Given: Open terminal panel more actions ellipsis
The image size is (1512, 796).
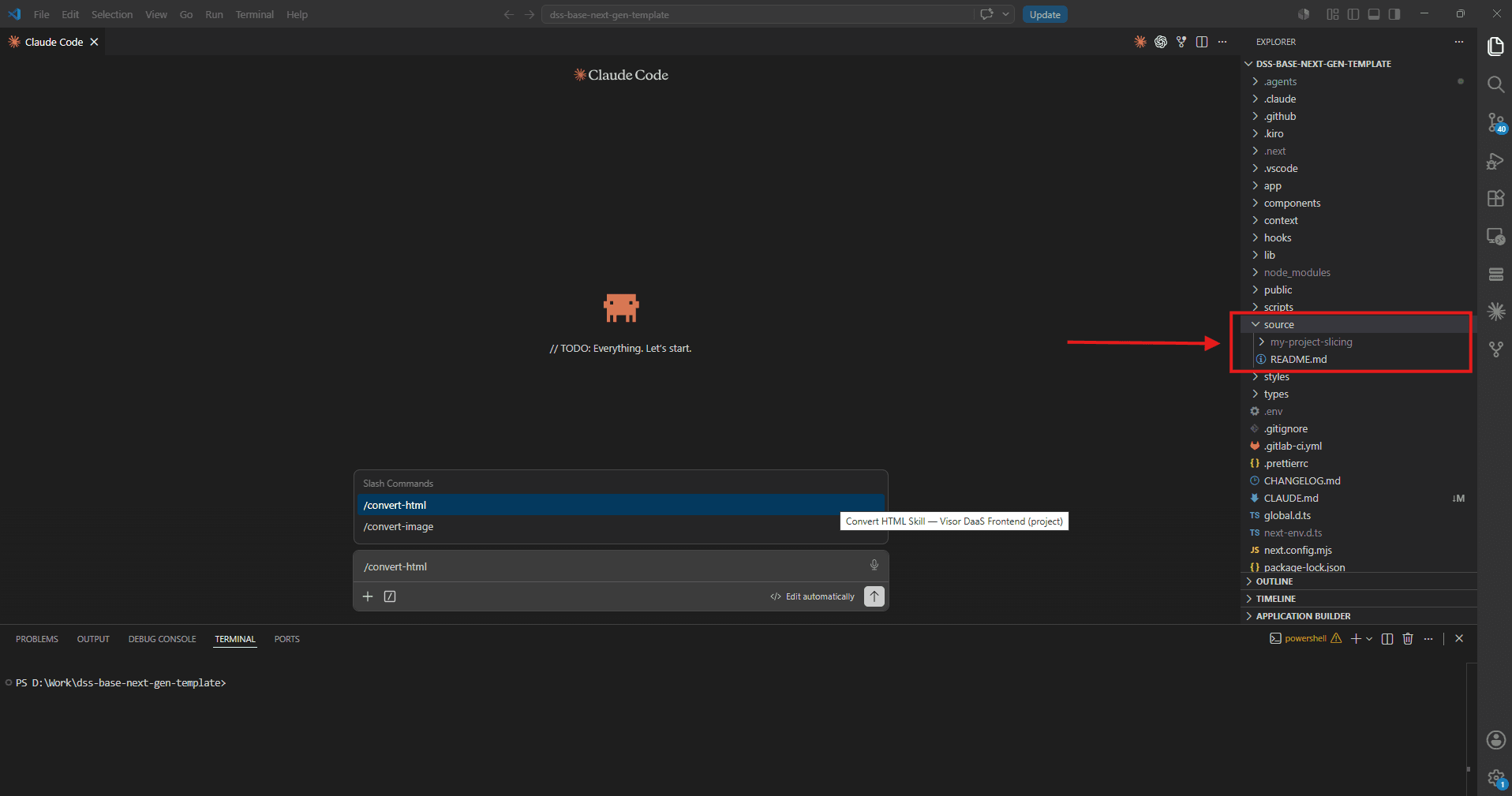Looking at the screenshot, I should 1428,639.
